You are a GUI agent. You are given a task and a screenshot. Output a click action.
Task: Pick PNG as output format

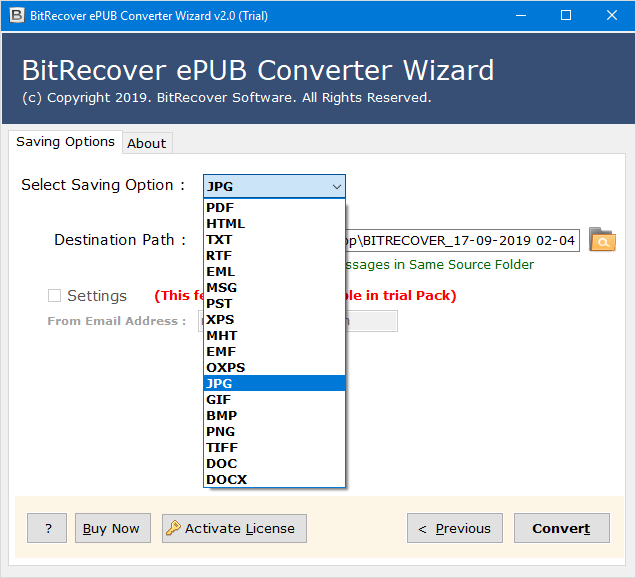(x=274, y=432)
